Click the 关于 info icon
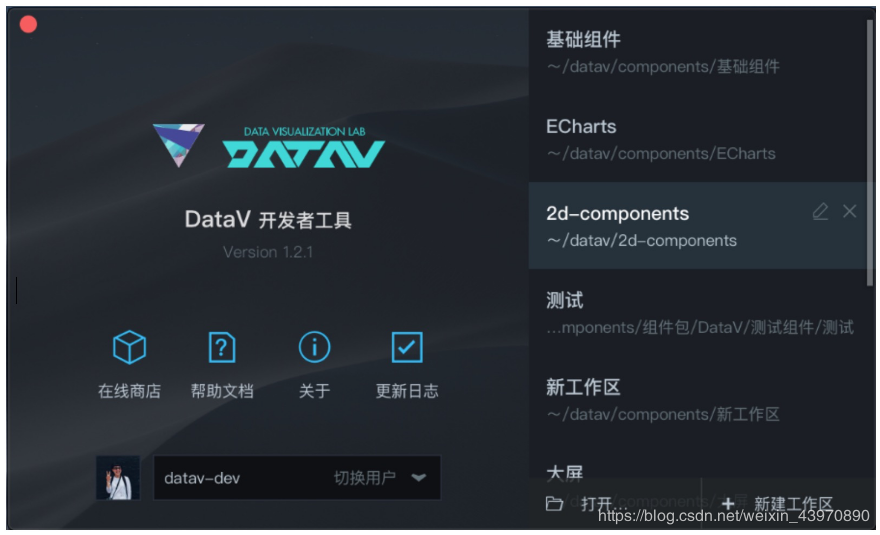Screen dimensions: 880x535 [x=314, y=347]
